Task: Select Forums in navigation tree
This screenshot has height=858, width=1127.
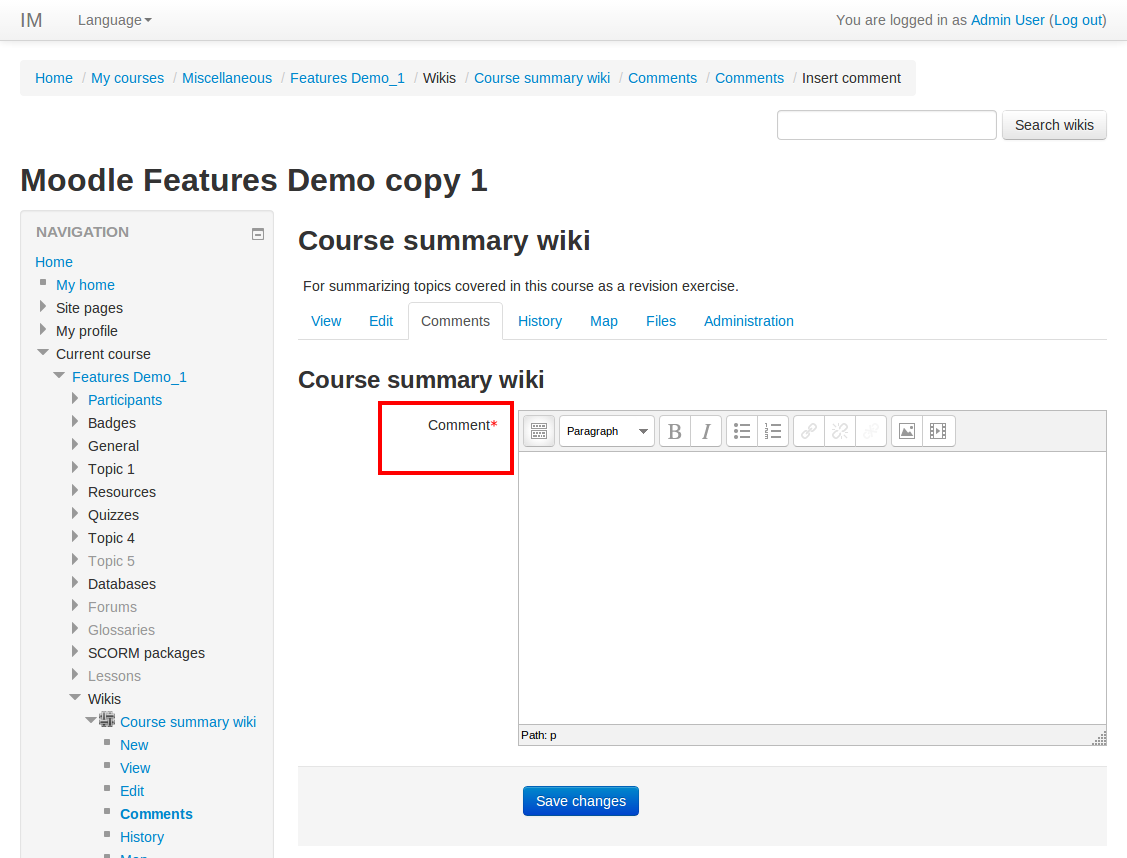Action: tap(112, 607)
